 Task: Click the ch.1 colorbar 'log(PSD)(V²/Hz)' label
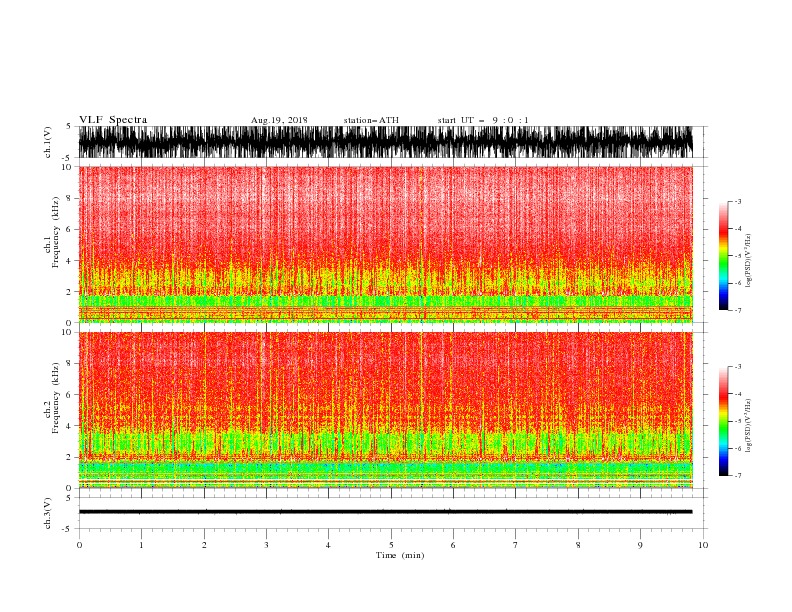click(748, 261)
